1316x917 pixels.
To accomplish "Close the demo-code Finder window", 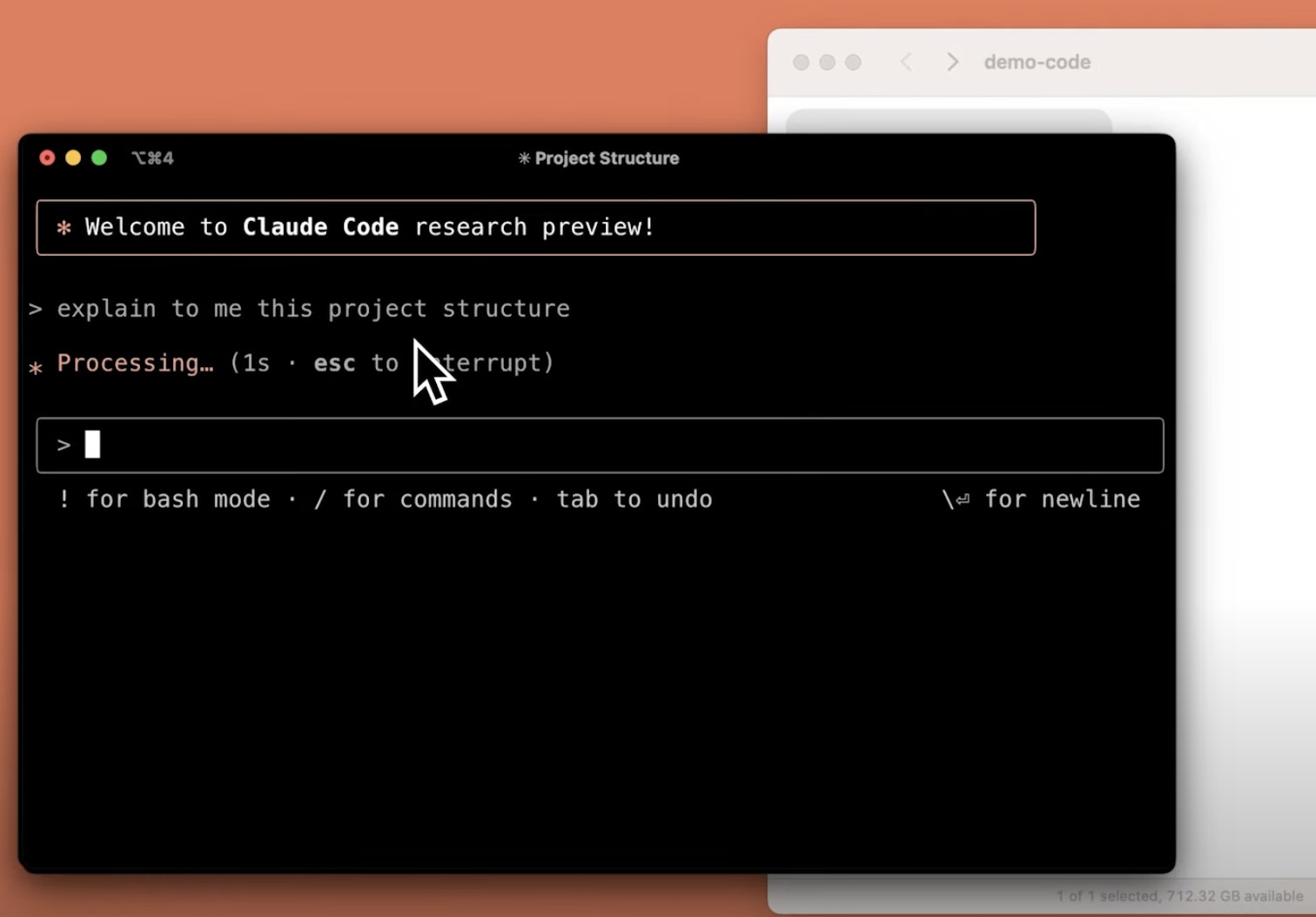I will click(802, 62).
